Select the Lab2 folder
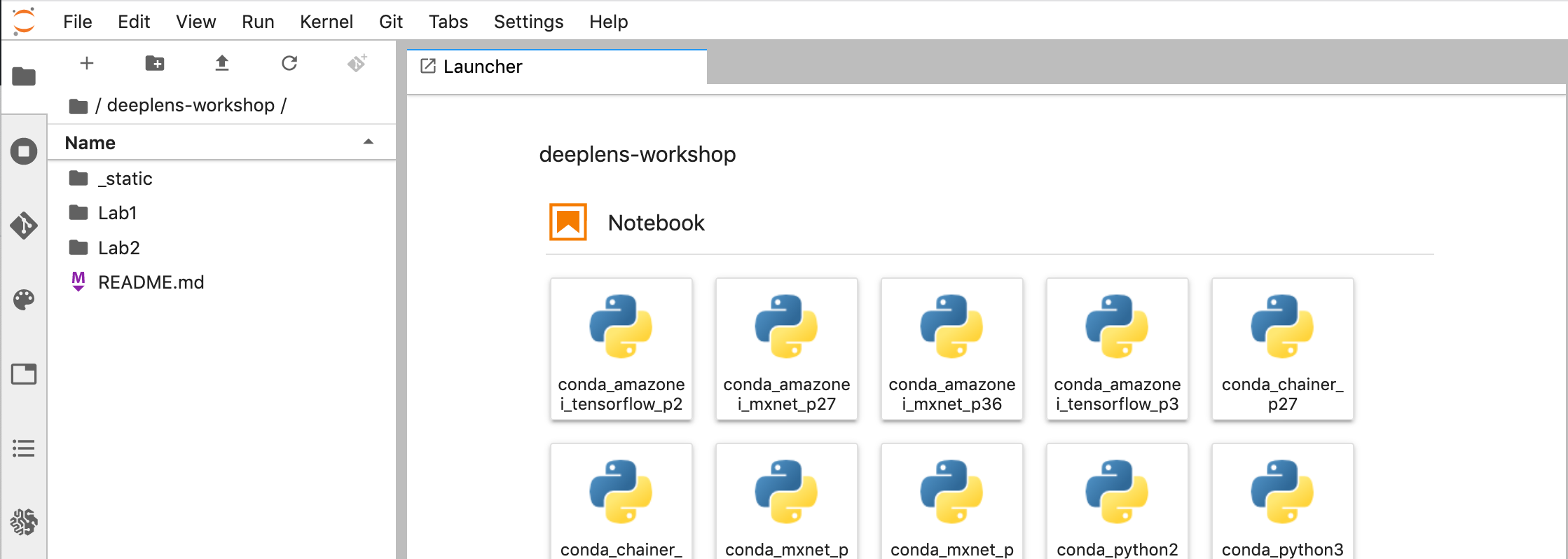1568x559 pixels. coord(221,248)
